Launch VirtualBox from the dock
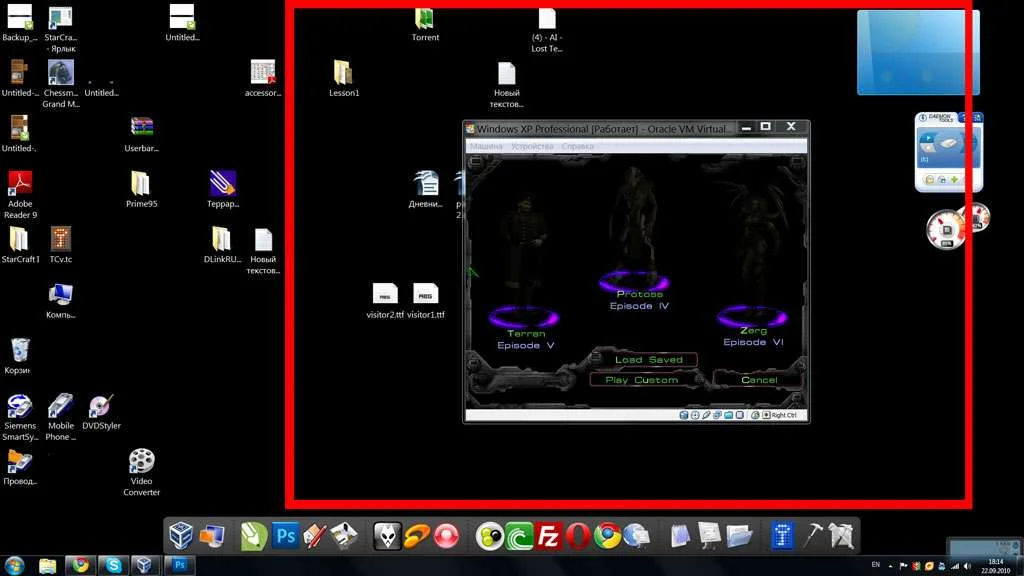 click(180, 536)
